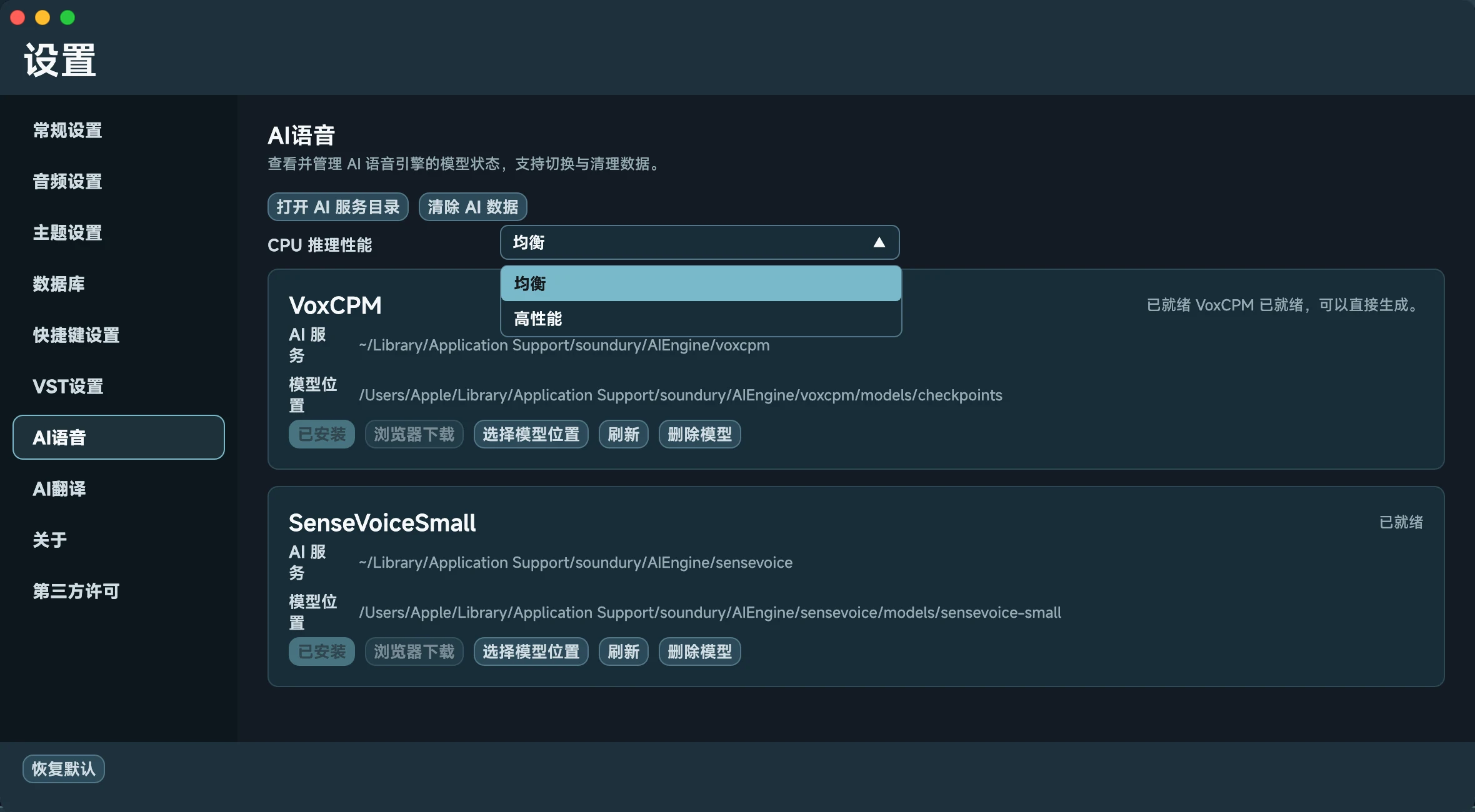Click 清除 AI 数据 button

pyautogui.click(x=472, y=207)
